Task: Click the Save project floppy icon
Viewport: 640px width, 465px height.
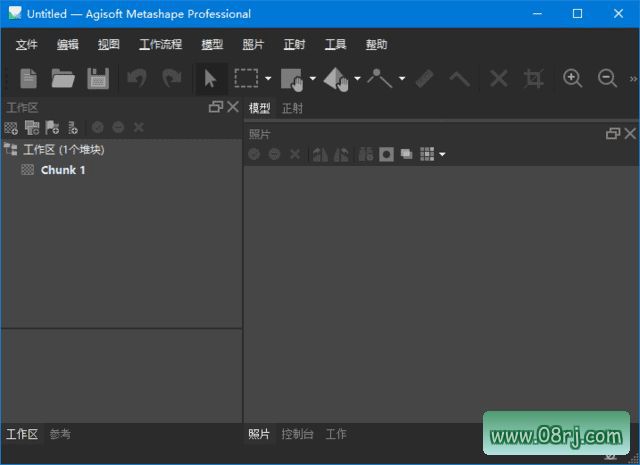Action: click(x=97, y=78)
